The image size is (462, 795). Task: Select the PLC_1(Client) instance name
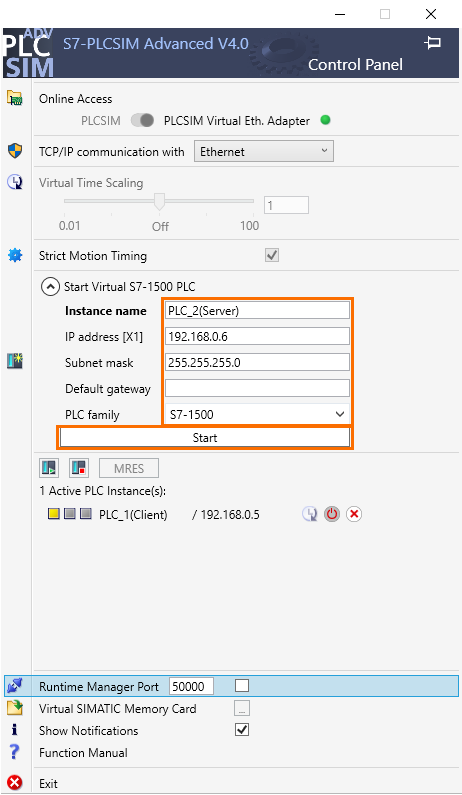[133, 515]
